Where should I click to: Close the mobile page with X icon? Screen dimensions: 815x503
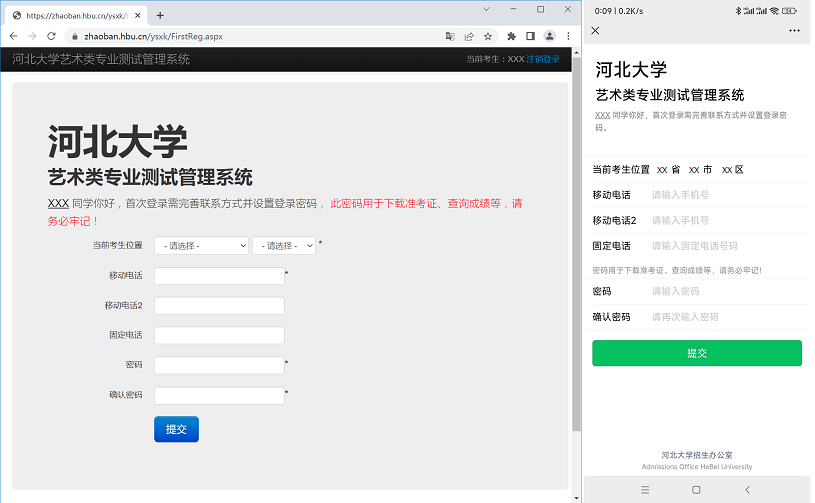coord(596,31)
